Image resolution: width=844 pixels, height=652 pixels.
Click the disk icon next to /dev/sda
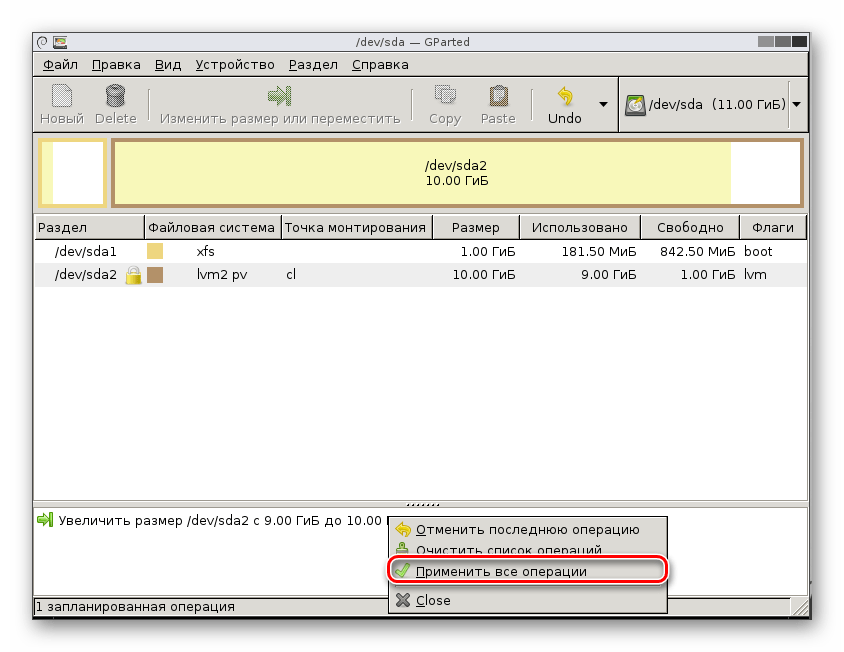click(x=634, y=104)
